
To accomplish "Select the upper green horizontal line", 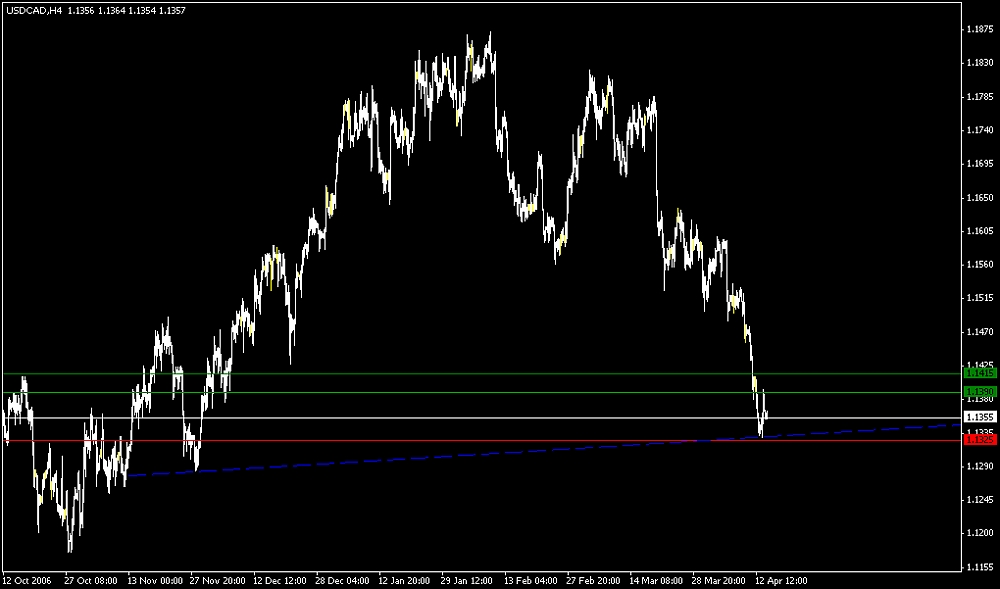I will click(x=500, y=373).
